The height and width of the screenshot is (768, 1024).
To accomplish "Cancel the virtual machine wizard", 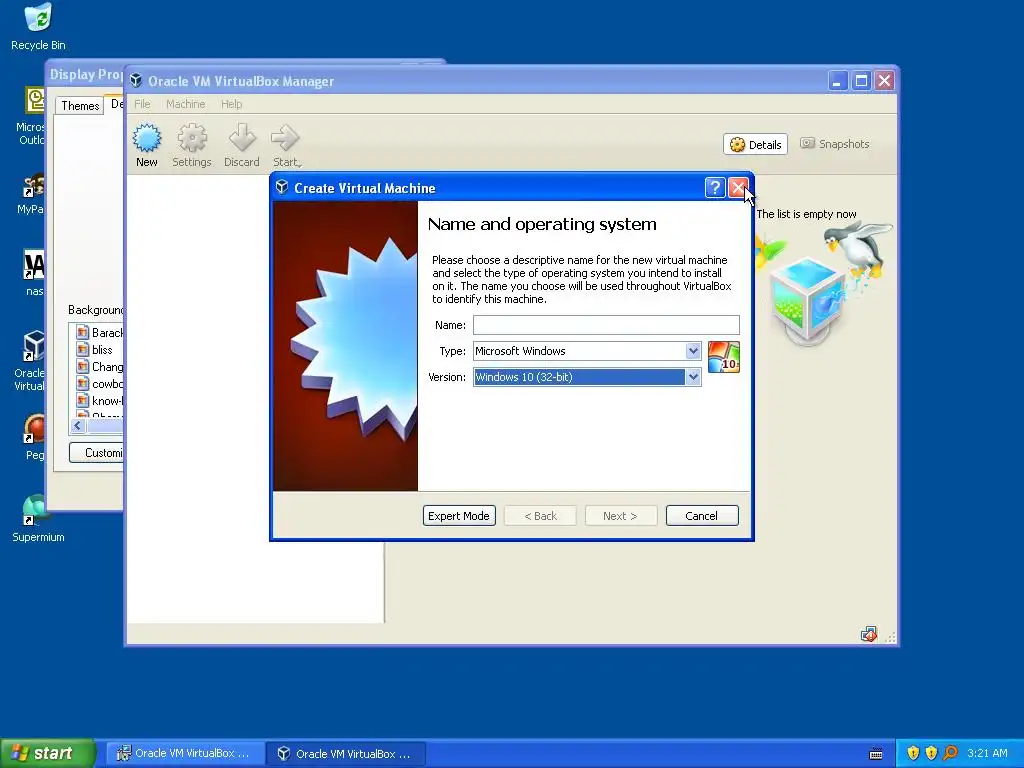I will click(702, 516).
